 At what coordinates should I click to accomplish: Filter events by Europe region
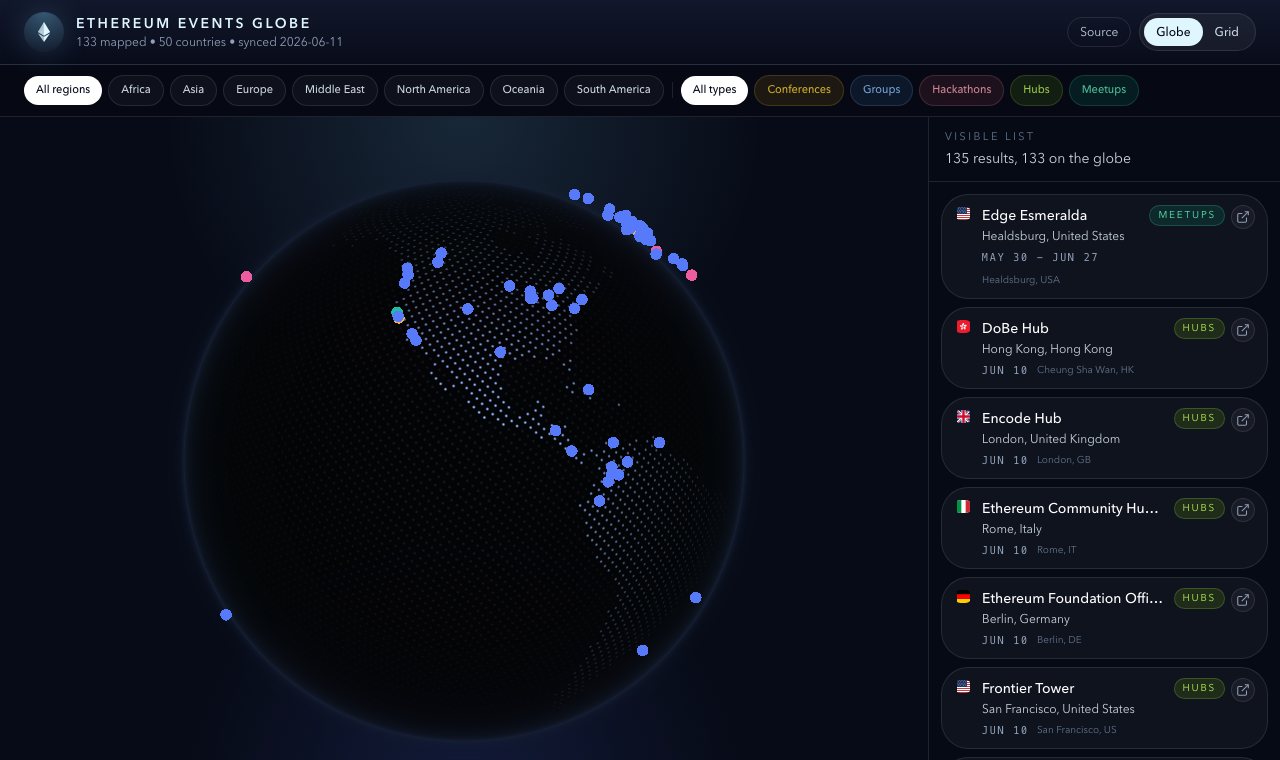click(x=254, y=90)
